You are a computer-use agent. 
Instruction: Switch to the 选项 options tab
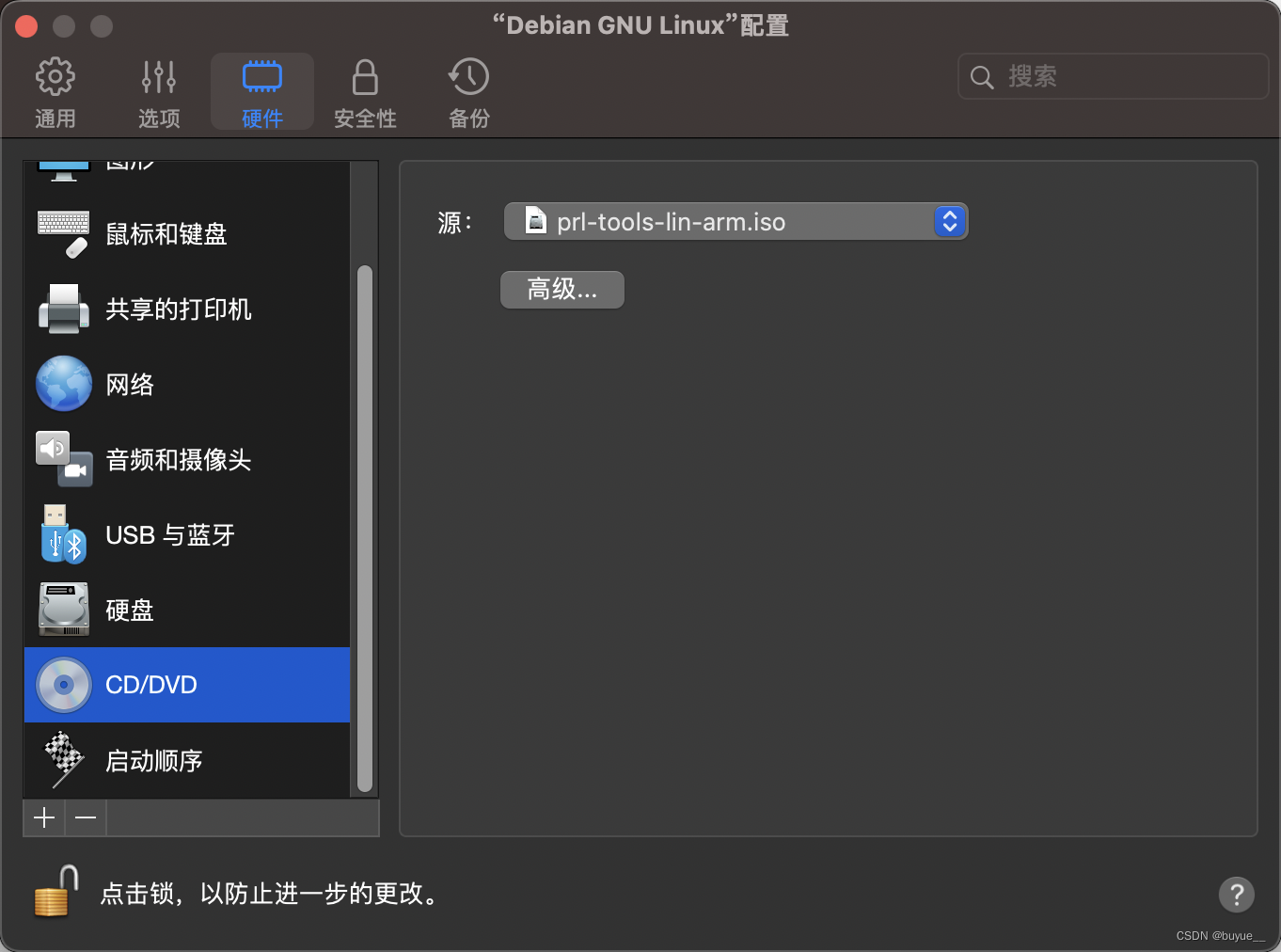point(159,92)
